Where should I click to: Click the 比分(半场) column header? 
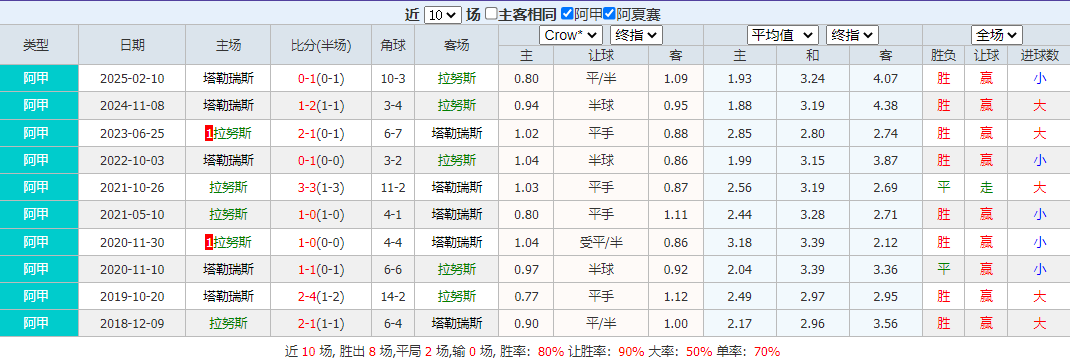pos(321,46)
